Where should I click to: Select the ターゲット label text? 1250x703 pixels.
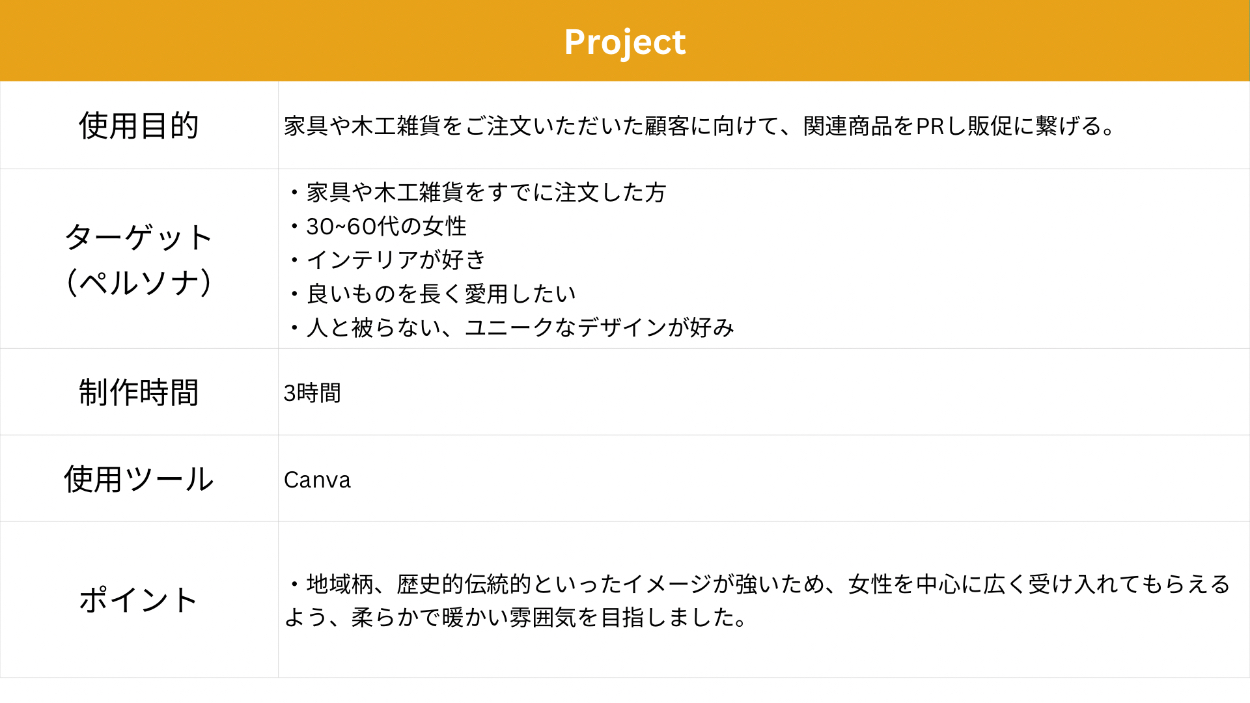click(x=139, y=238)
